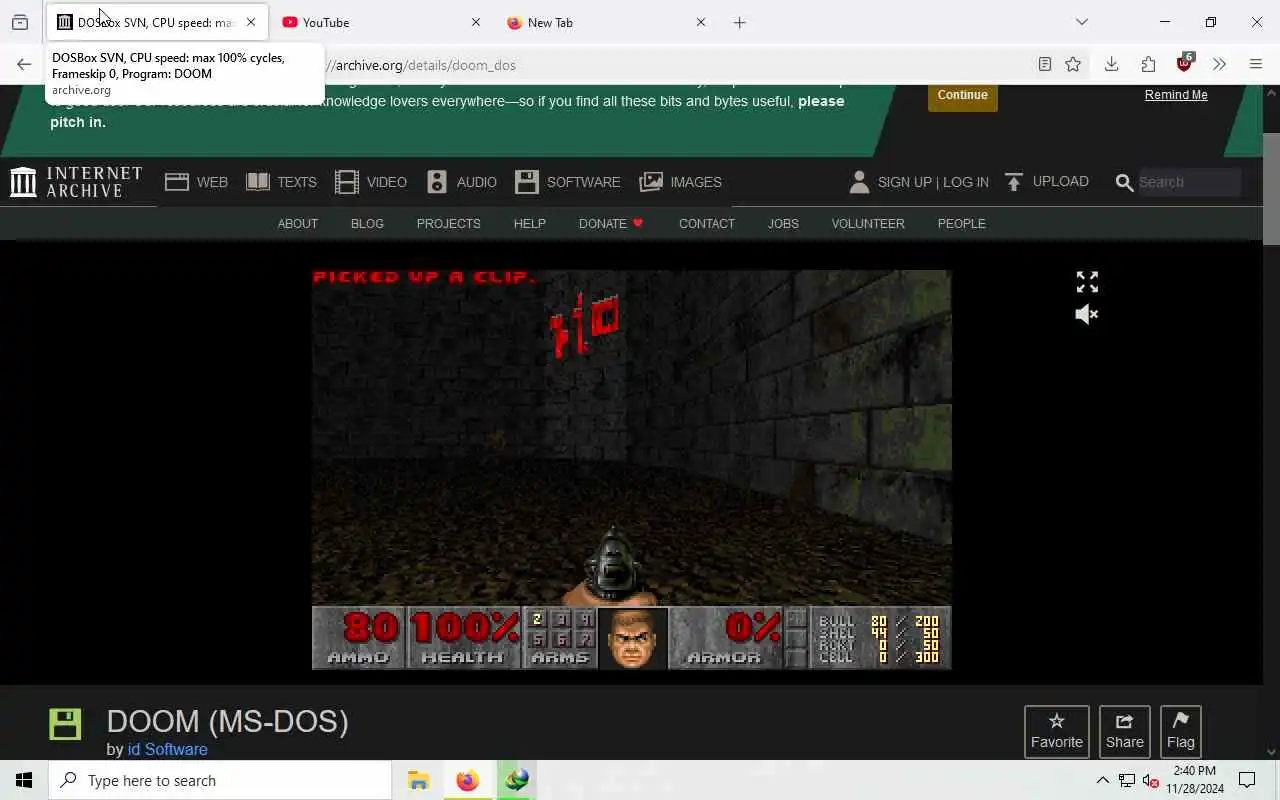Enter fullscreen mode for the emulator
1280x800 pixels.
tap(1087, 282)
